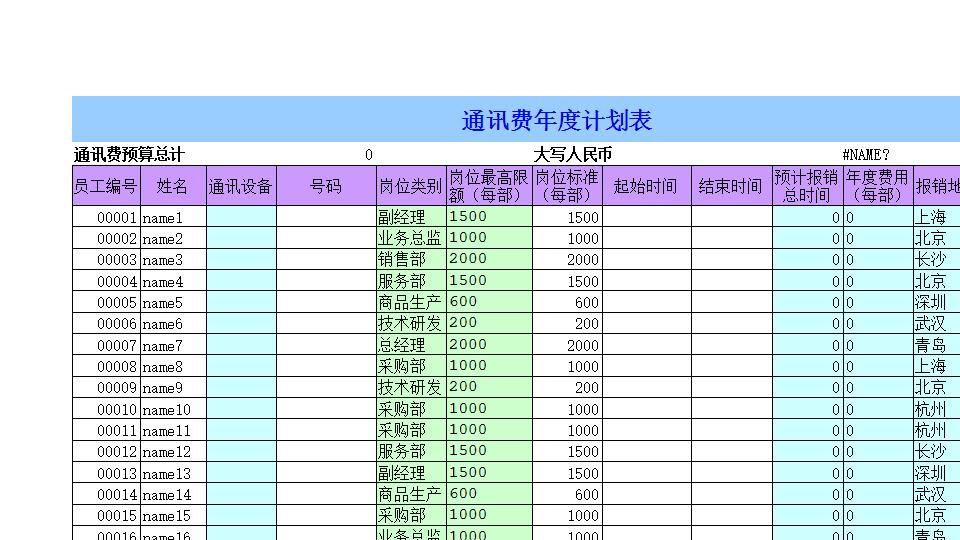Viewport: 960px width, 540px height.
Task: Select the name7 cell
Action: tap(173, 345)
